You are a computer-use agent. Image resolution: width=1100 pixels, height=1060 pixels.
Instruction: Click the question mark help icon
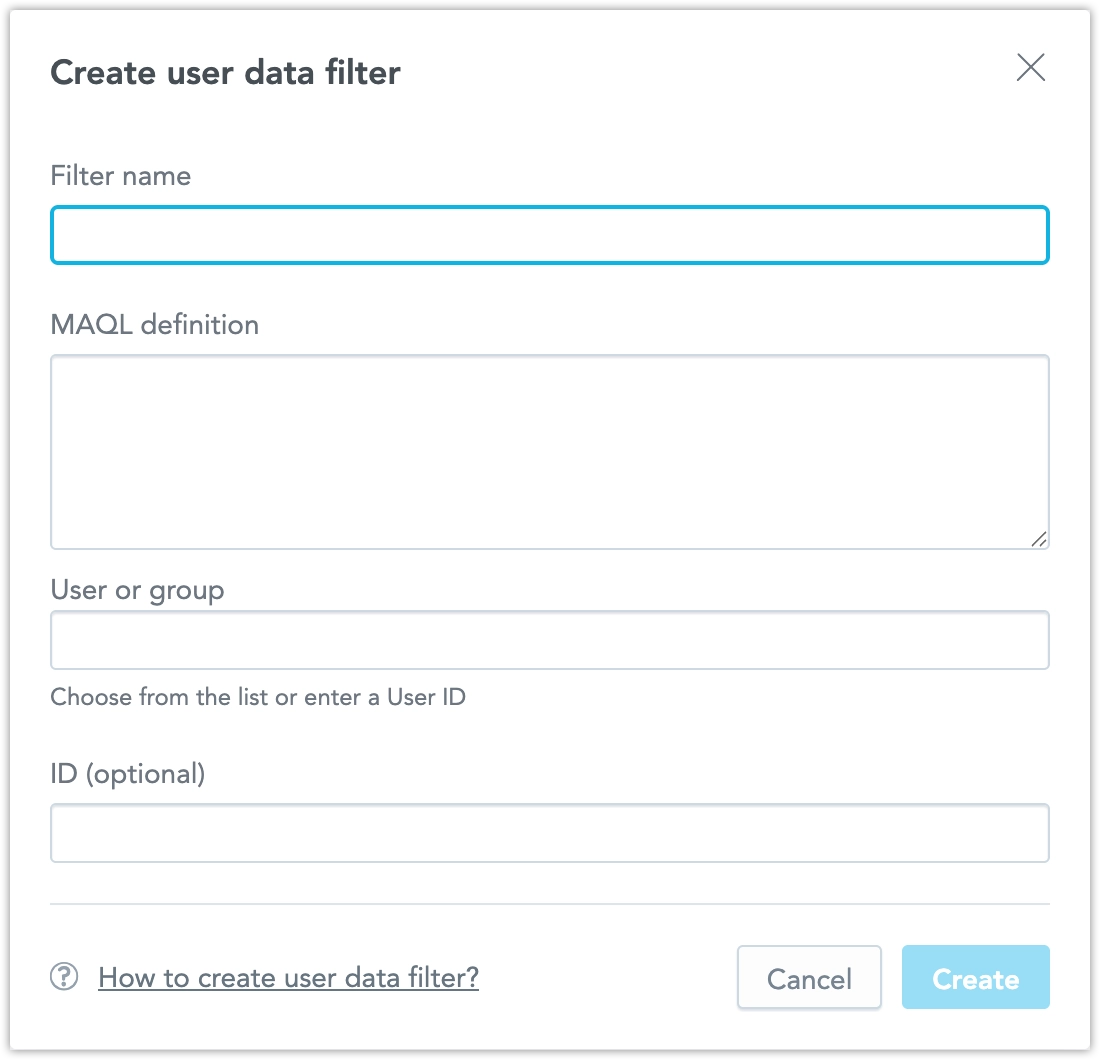click(x=64, y=977)
